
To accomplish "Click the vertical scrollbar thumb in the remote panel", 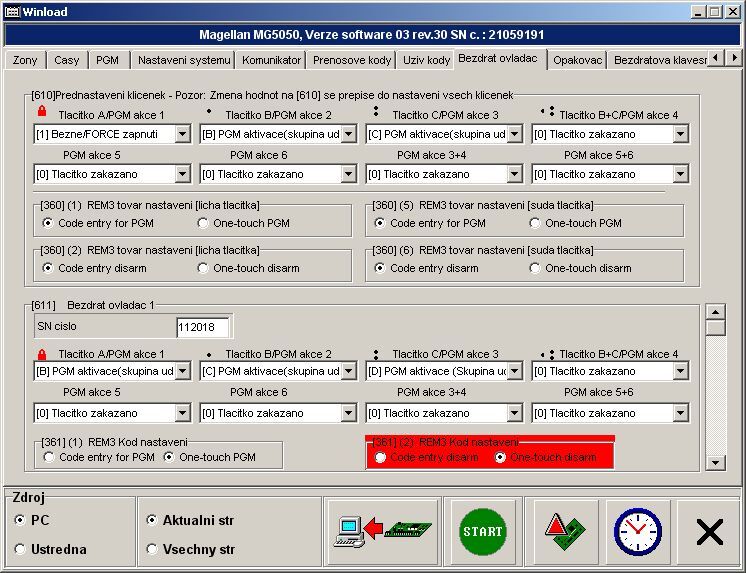I will point(715,327).
